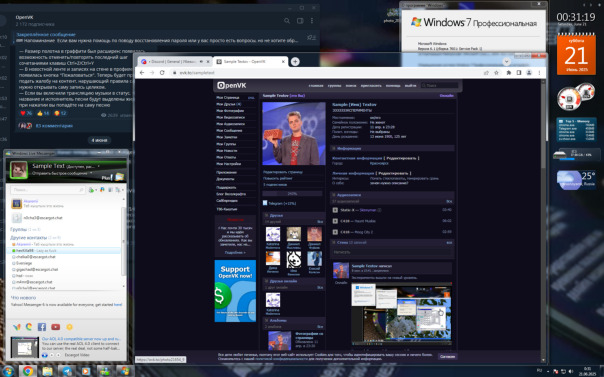604x377 pixels.
Task: Open Chrome extensions puzzle icon
Action: click(x=508, y=72)
